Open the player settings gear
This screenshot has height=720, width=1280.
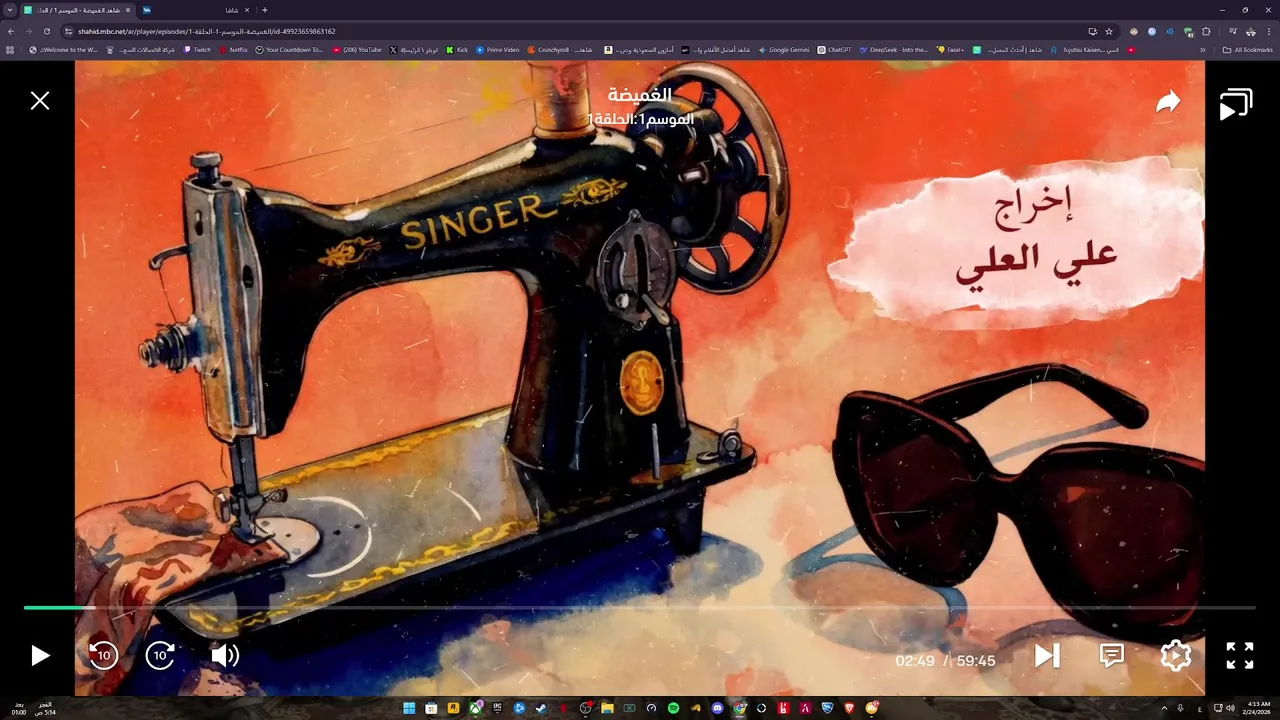point(1176,655)
